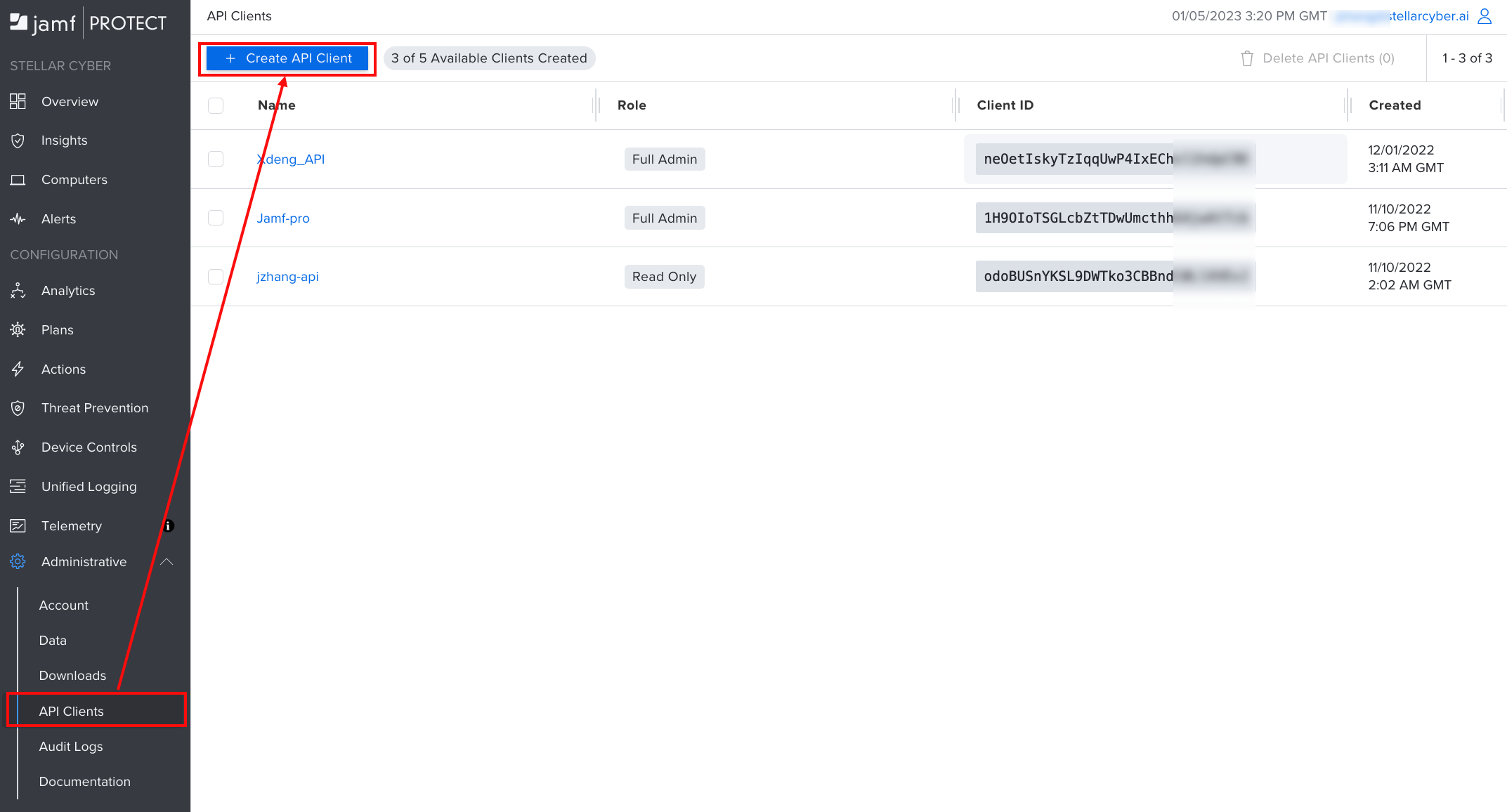Click the Overview dashboard icon
This screenshot has height=812, width=1507.
(x=18, y=102)
